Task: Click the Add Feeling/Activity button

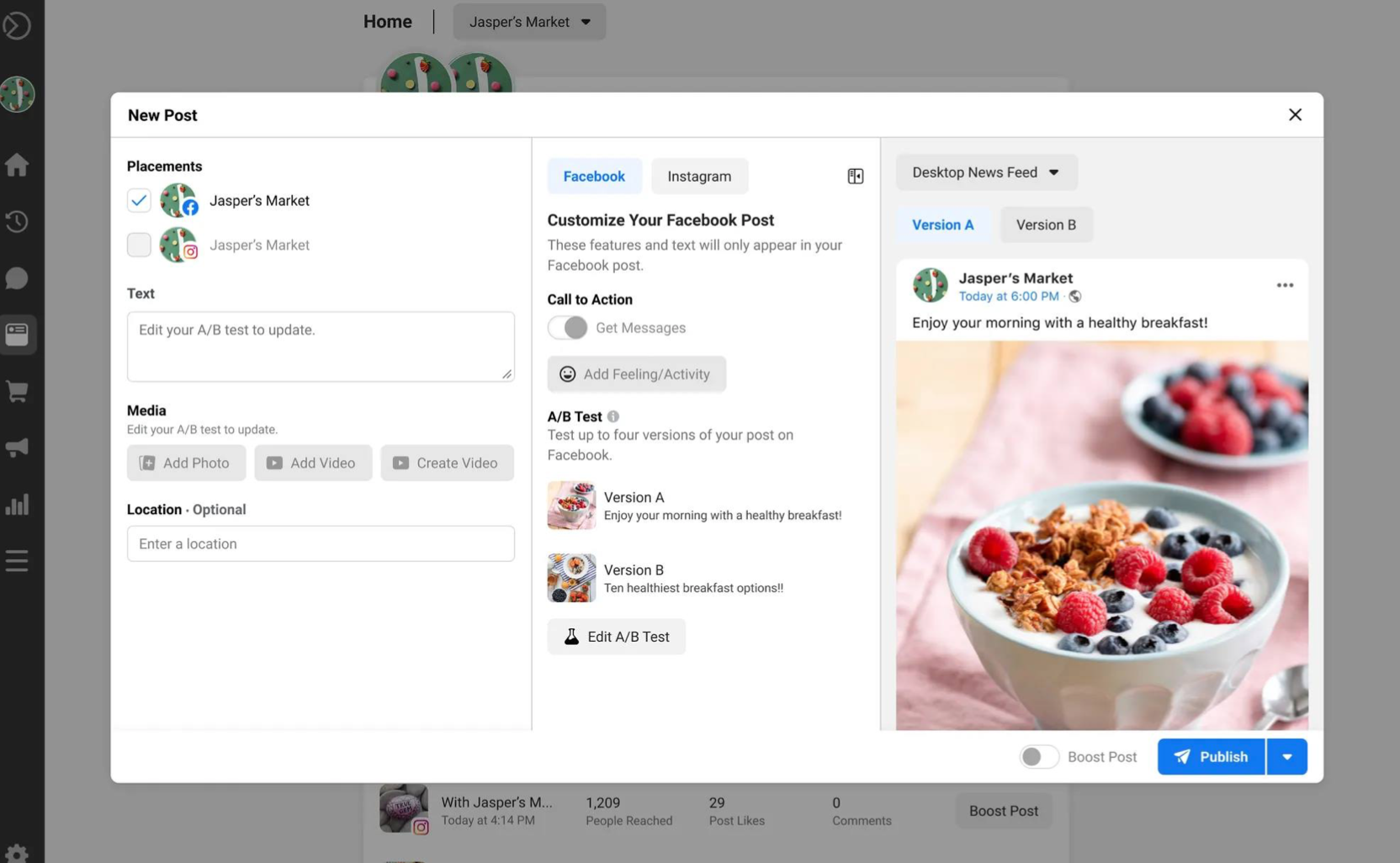Action: click(x=636, y=374)
